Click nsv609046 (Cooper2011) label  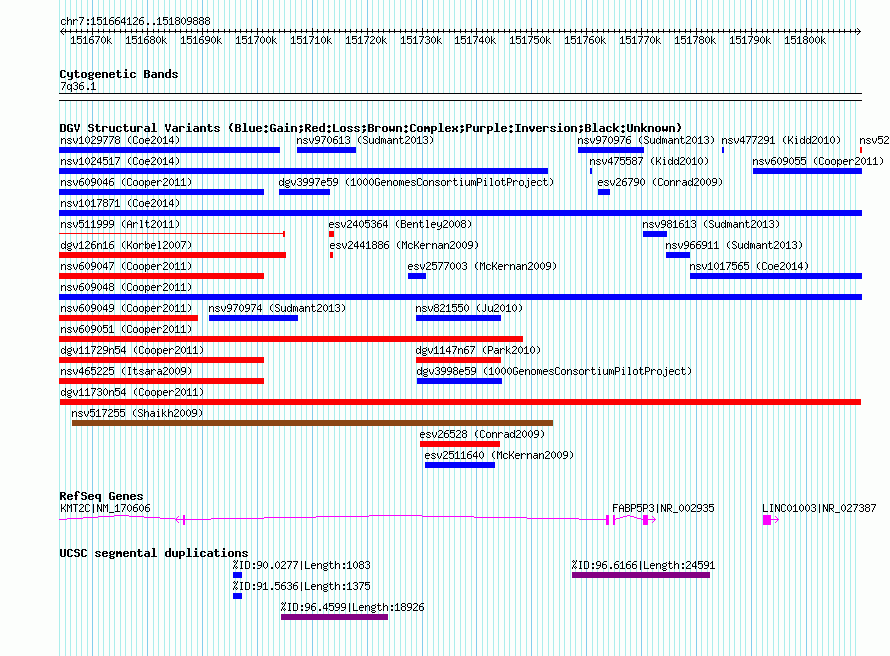[x=126, y=182]
